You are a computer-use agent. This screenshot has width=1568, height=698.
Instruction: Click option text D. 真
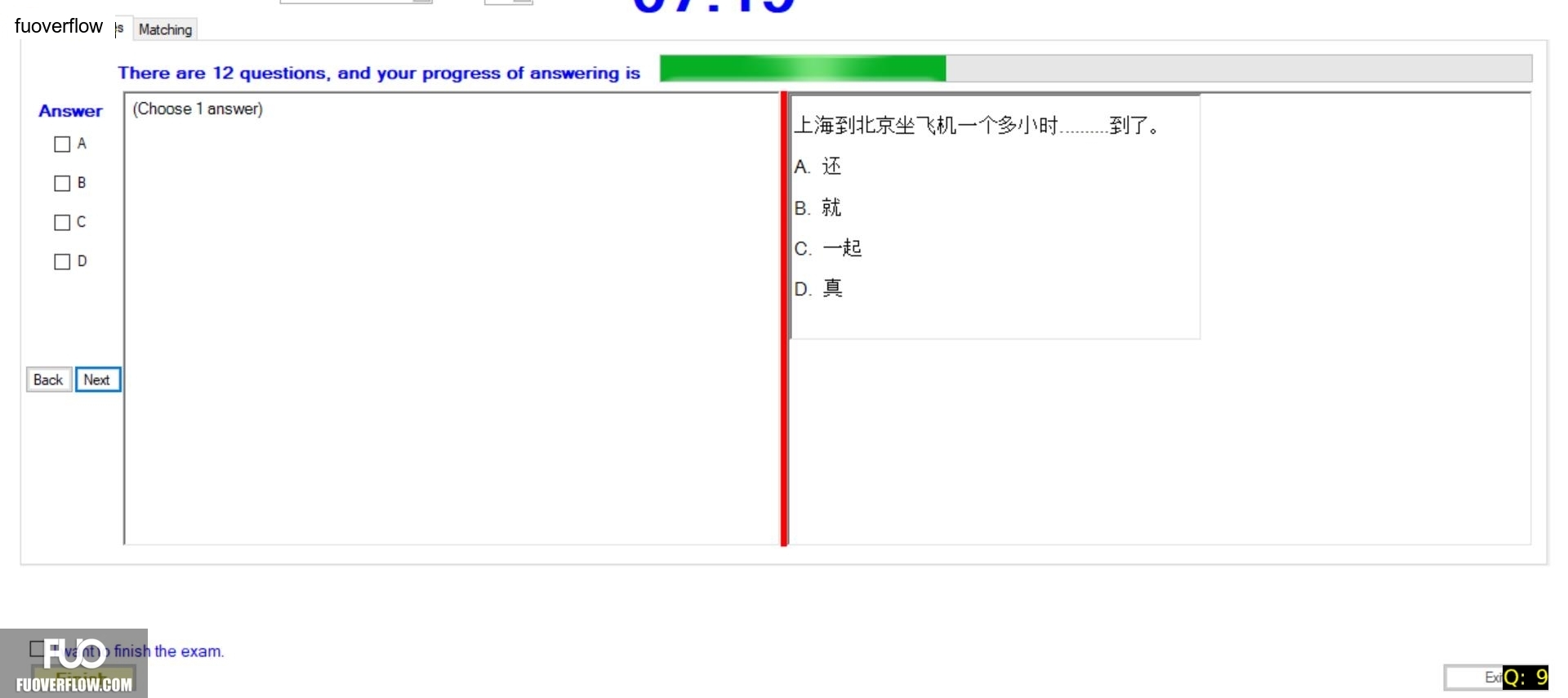(818, 288)
